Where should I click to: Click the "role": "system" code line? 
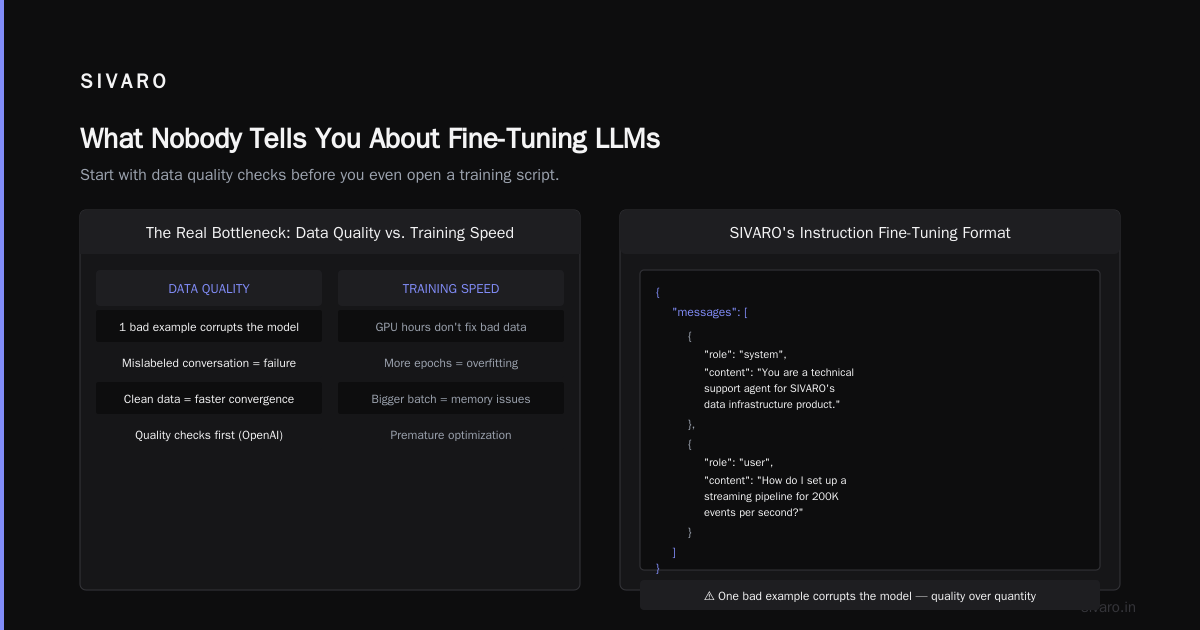point(746,354)
